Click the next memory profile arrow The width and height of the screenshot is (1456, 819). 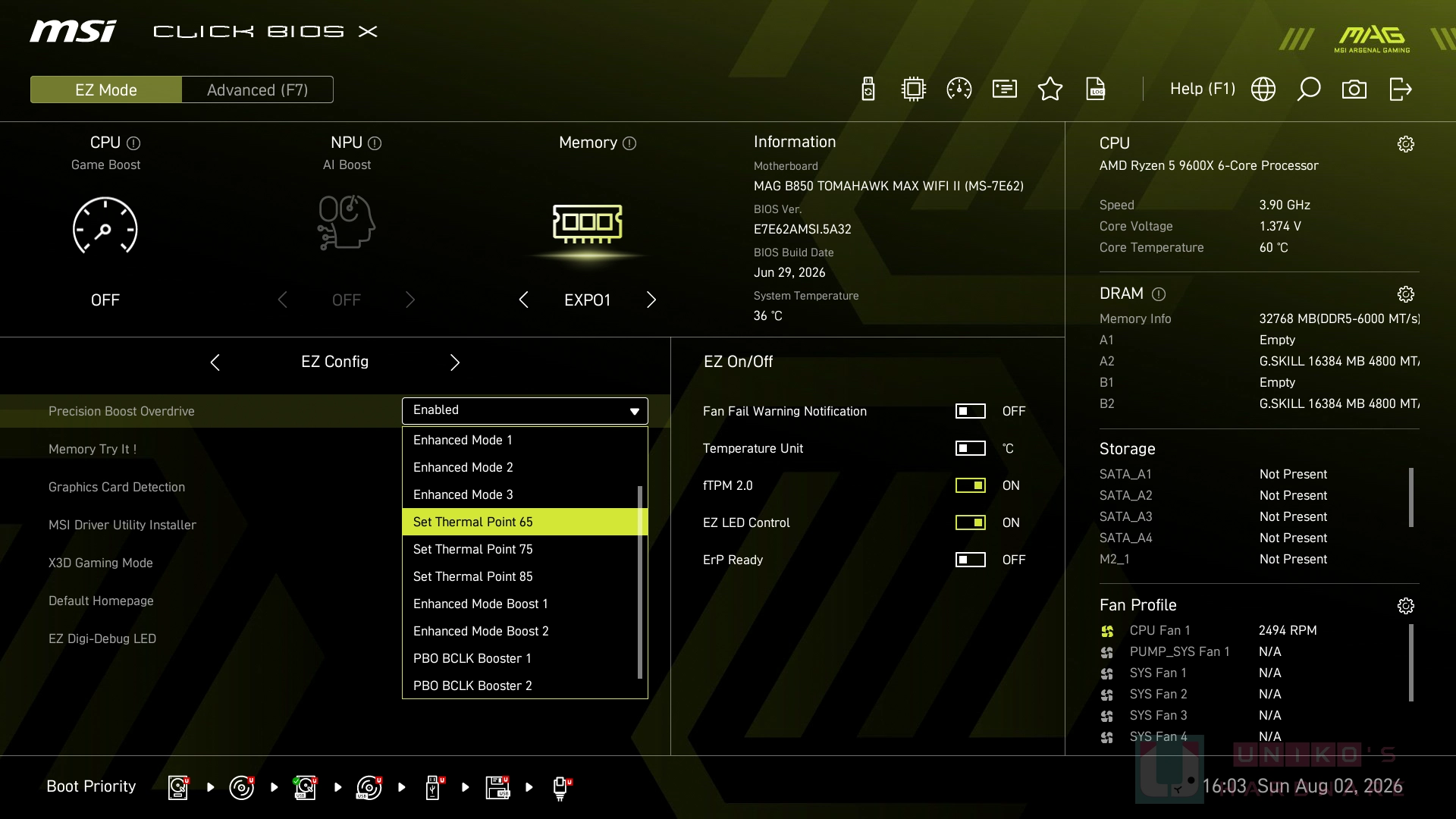651,300
